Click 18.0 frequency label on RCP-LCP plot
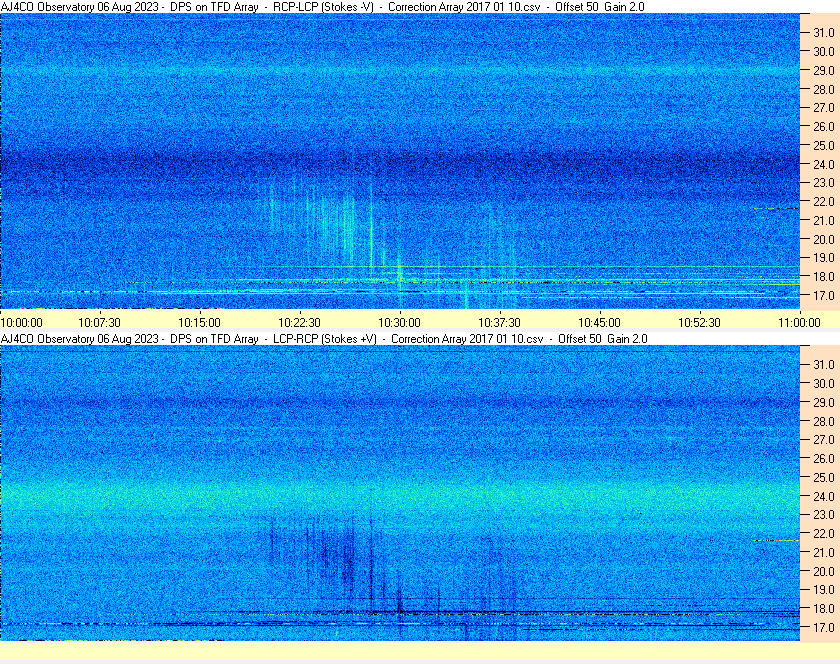Screen dimensions: 840x664 tap(824, 277)
